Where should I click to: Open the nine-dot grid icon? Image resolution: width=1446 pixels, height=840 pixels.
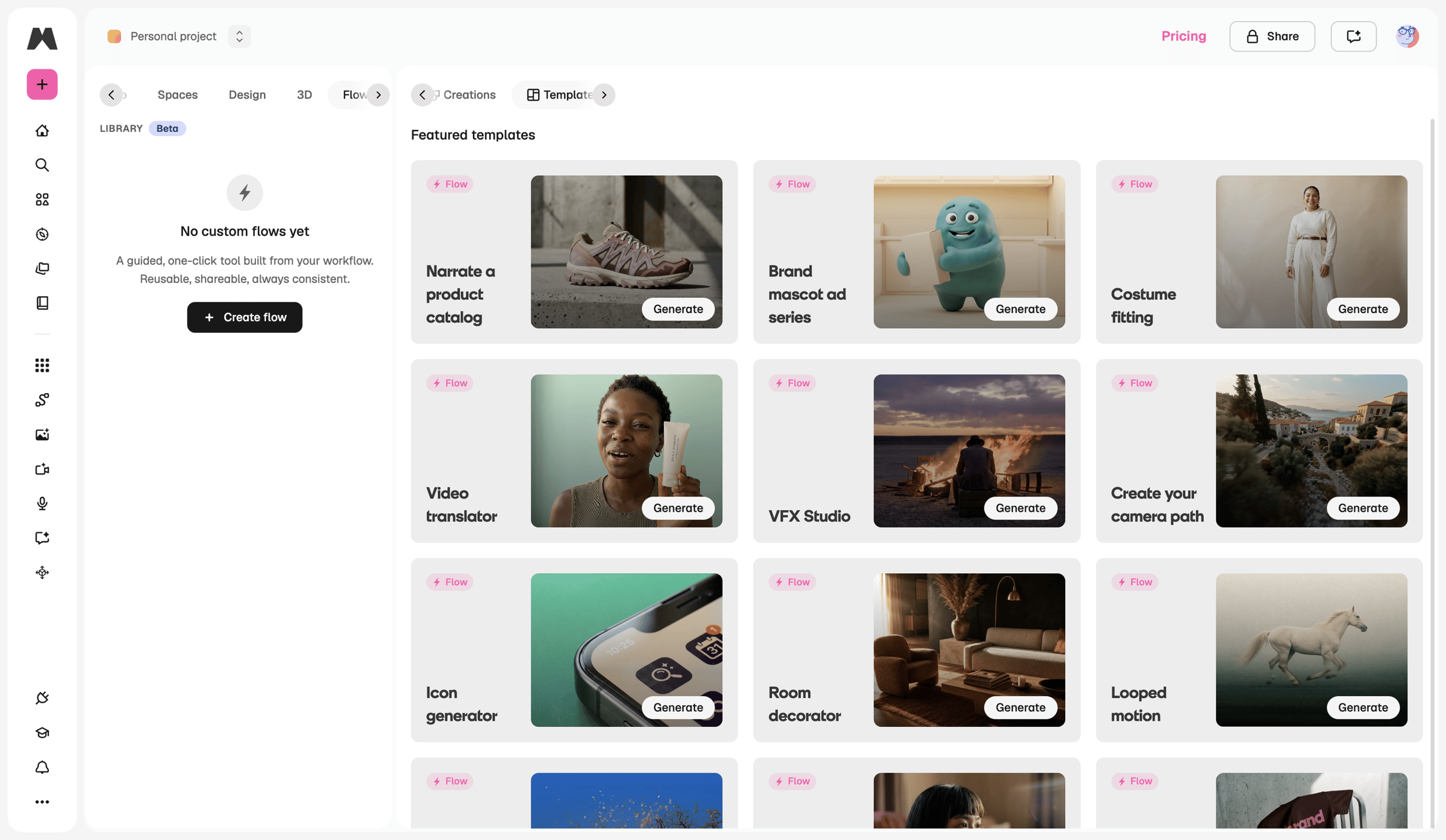[x=42, y=365]
